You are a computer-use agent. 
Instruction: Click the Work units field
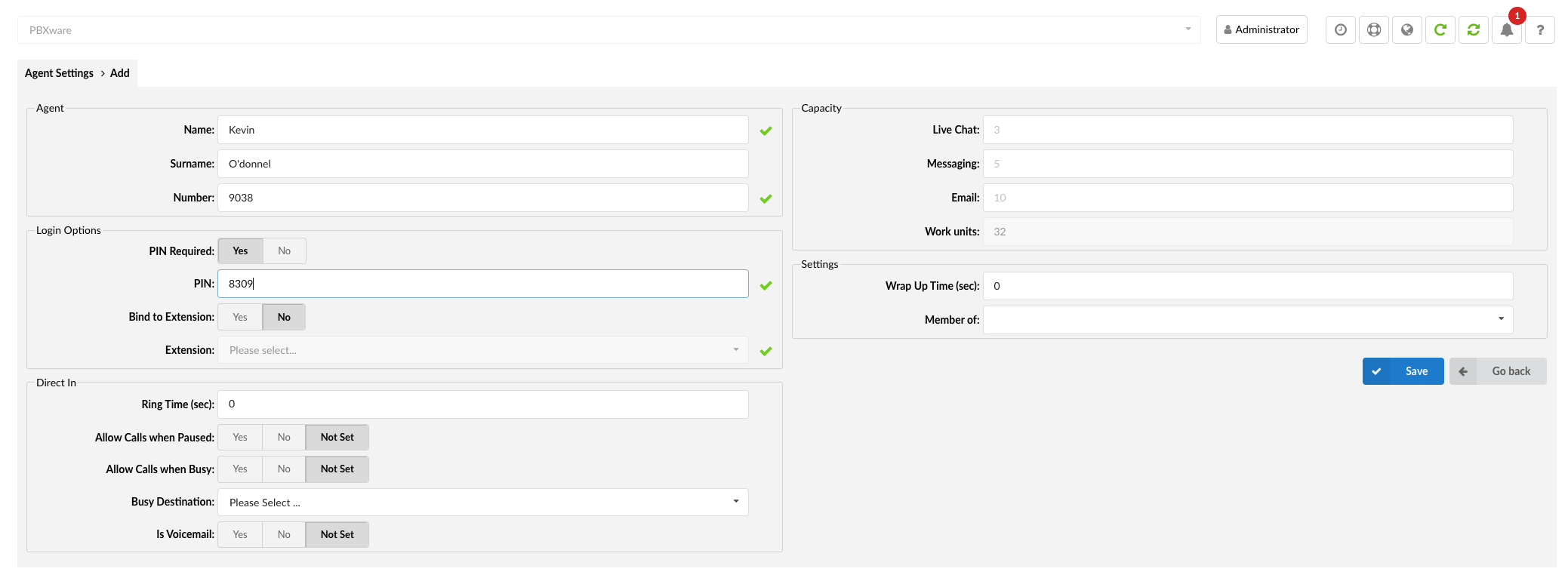click(1248, 232)
